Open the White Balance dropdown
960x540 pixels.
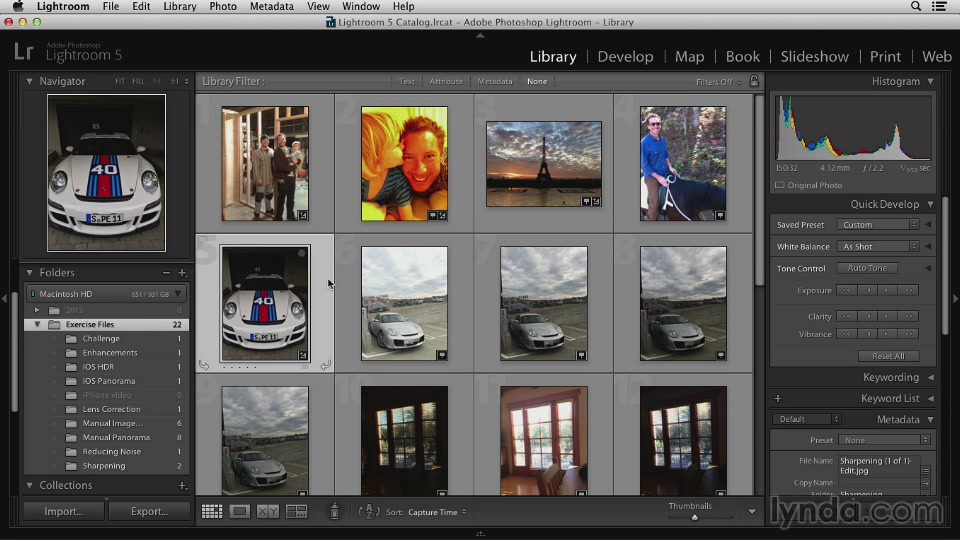tap(878, 247)
